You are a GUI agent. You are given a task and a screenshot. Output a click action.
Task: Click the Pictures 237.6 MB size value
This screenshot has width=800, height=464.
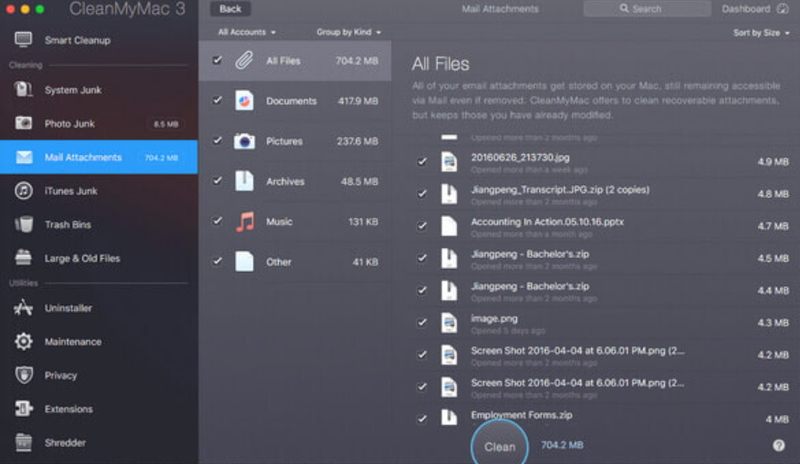(x=357, y=141)
